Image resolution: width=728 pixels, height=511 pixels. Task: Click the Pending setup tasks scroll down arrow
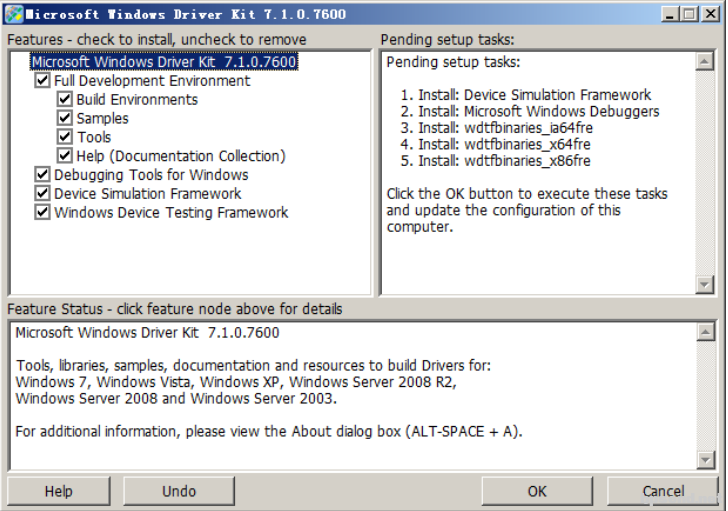[705, 285]
